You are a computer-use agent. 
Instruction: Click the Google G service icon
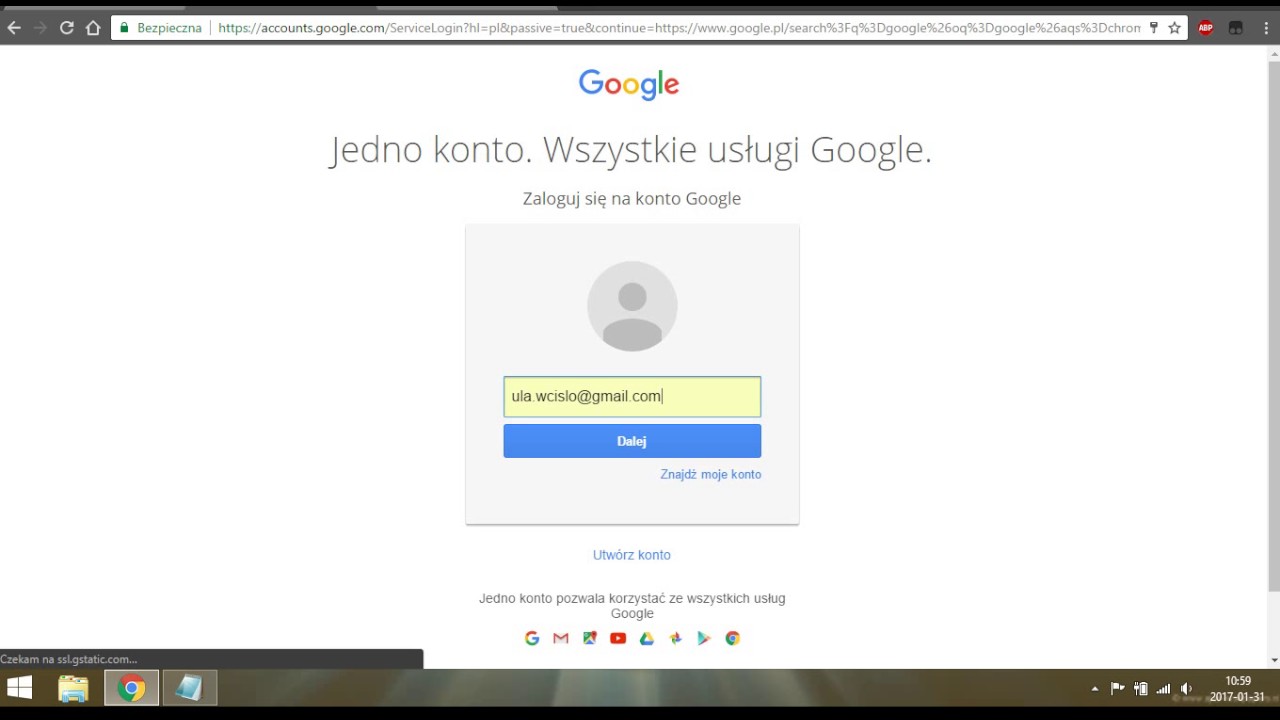[x=532, y=638]
